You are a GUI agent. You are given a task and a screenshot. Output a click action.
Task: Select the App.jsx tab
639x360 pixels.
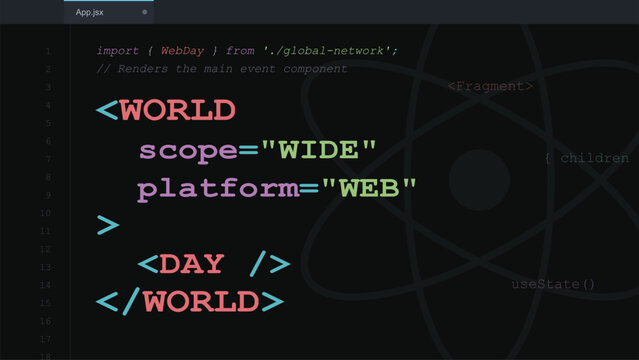coord(108,12)
